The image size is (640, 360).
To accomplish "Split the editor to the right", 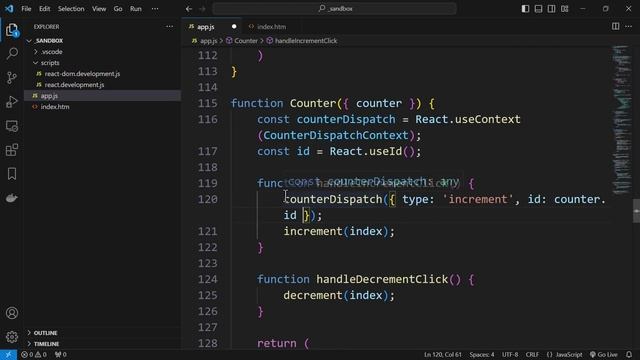I will (x=616, y=27).
